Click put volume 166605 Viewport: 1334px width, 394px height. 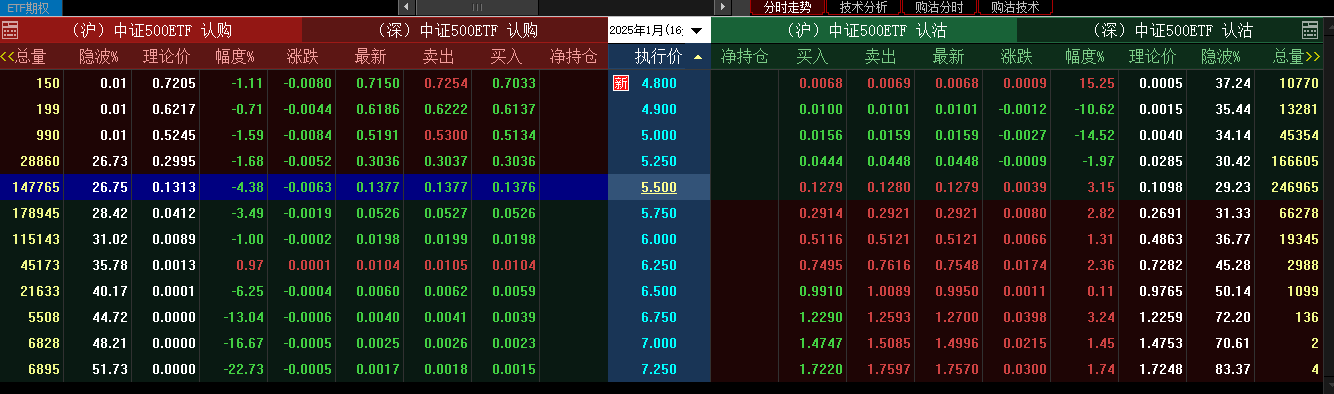click(x=1294, y=161)
